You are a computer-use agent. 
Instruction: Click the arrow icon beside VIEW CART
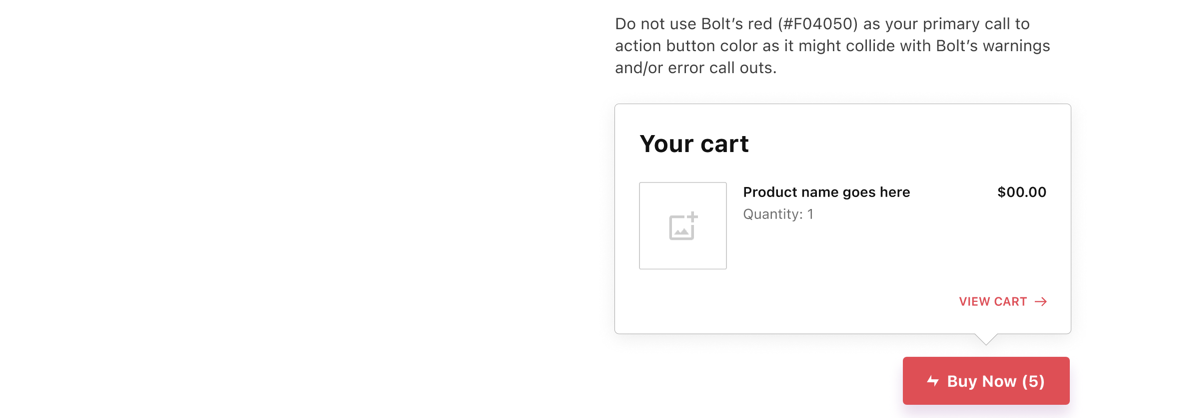[1040, 302]
